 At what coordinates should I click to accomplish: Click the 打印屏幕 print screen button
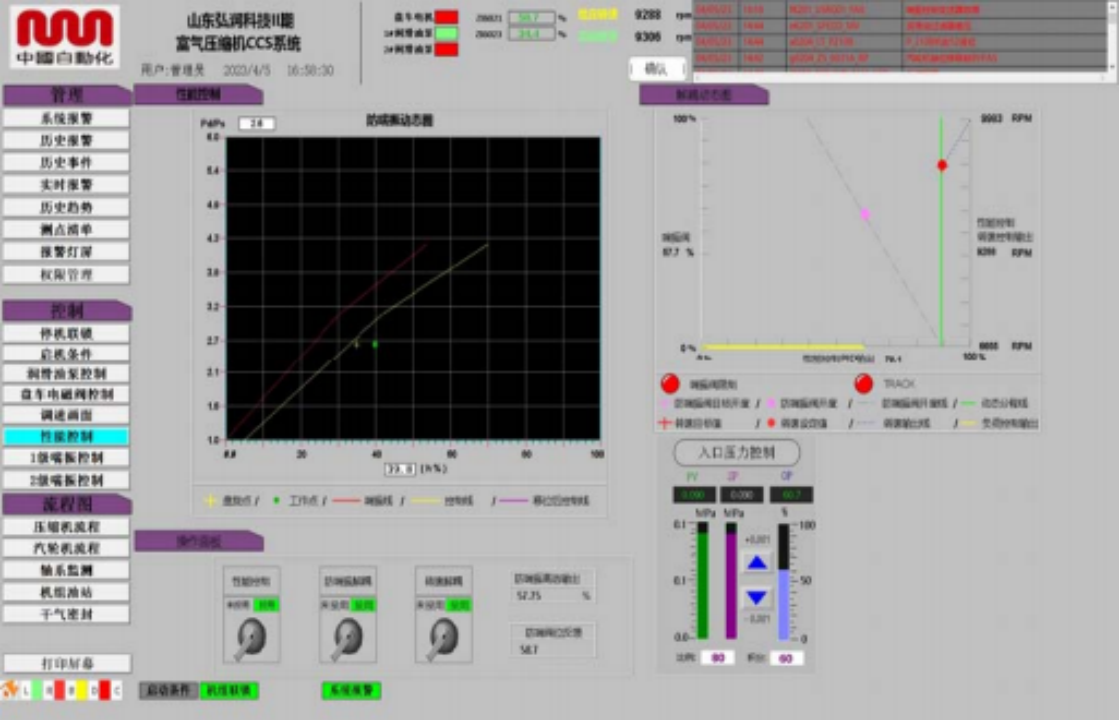[66, 664]
